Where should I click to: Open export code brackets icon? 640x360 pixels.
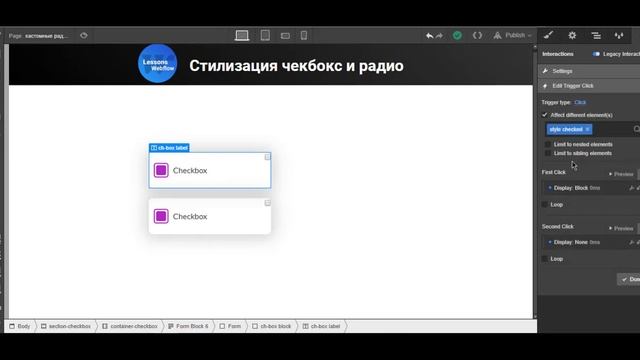click(x=477, y=36)
